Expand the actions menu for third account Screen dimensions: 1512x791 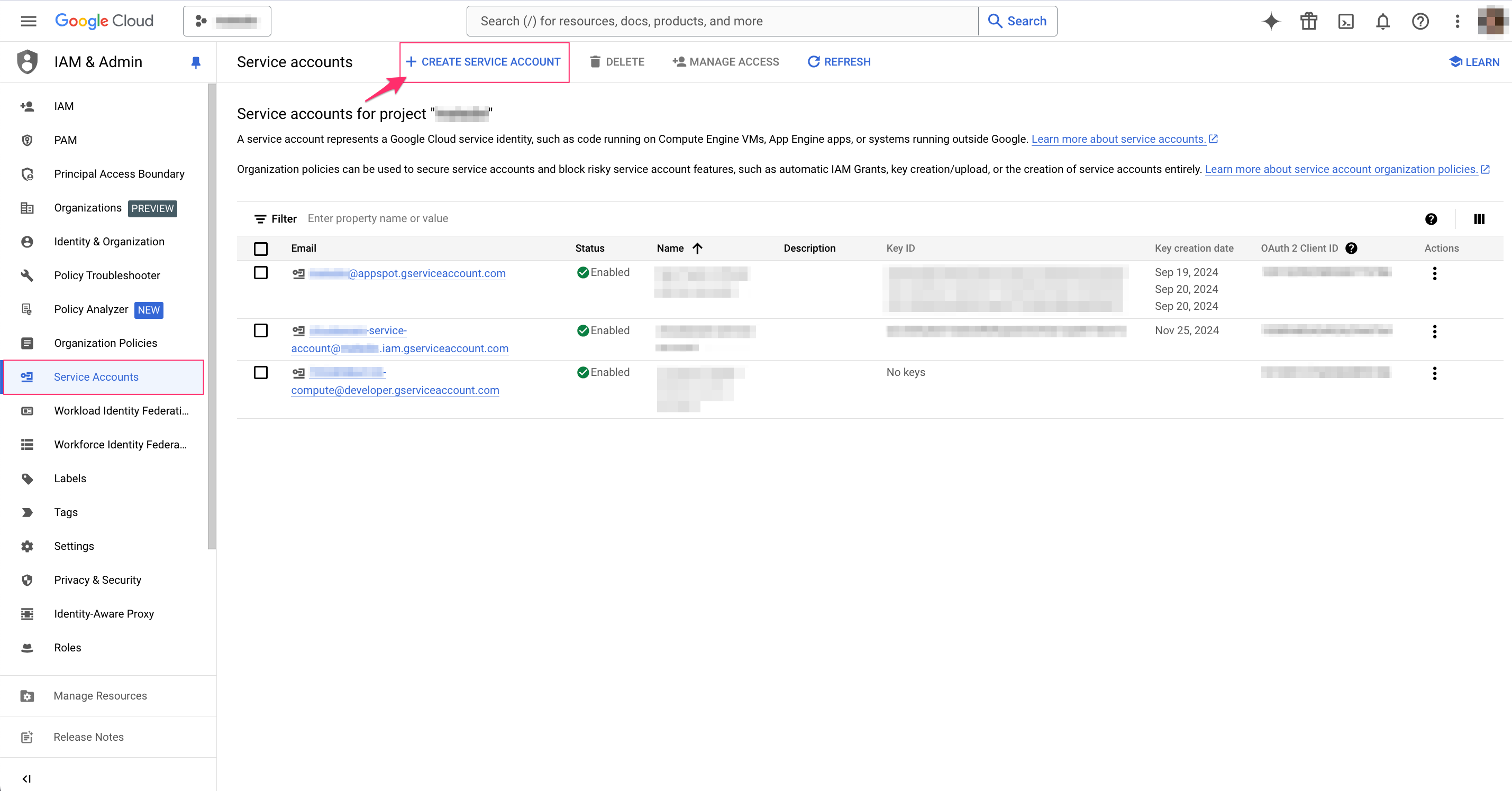(x=1435, y=373)
